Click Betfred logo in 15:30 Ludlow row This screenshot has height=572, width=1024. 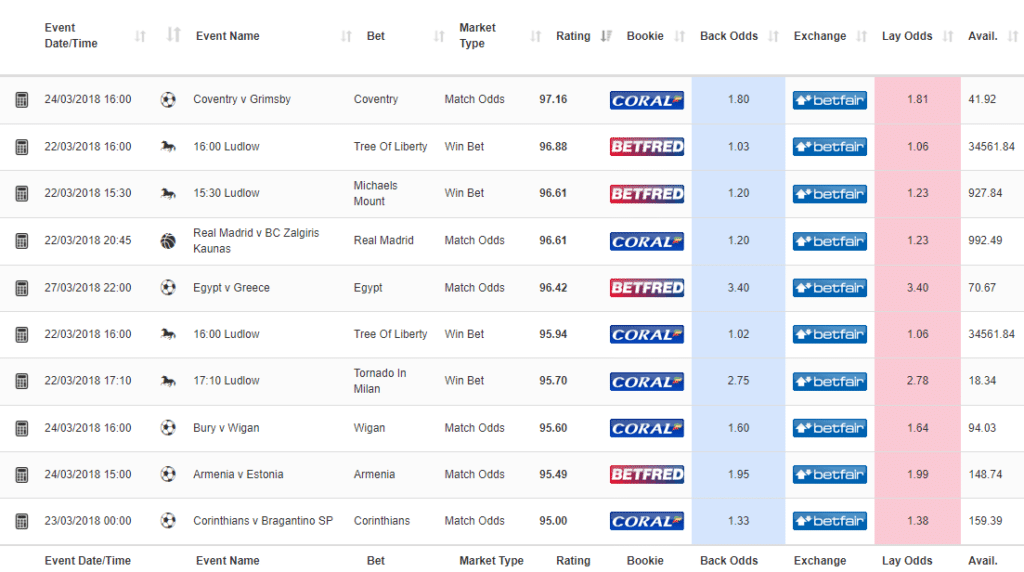pos(647,194)
